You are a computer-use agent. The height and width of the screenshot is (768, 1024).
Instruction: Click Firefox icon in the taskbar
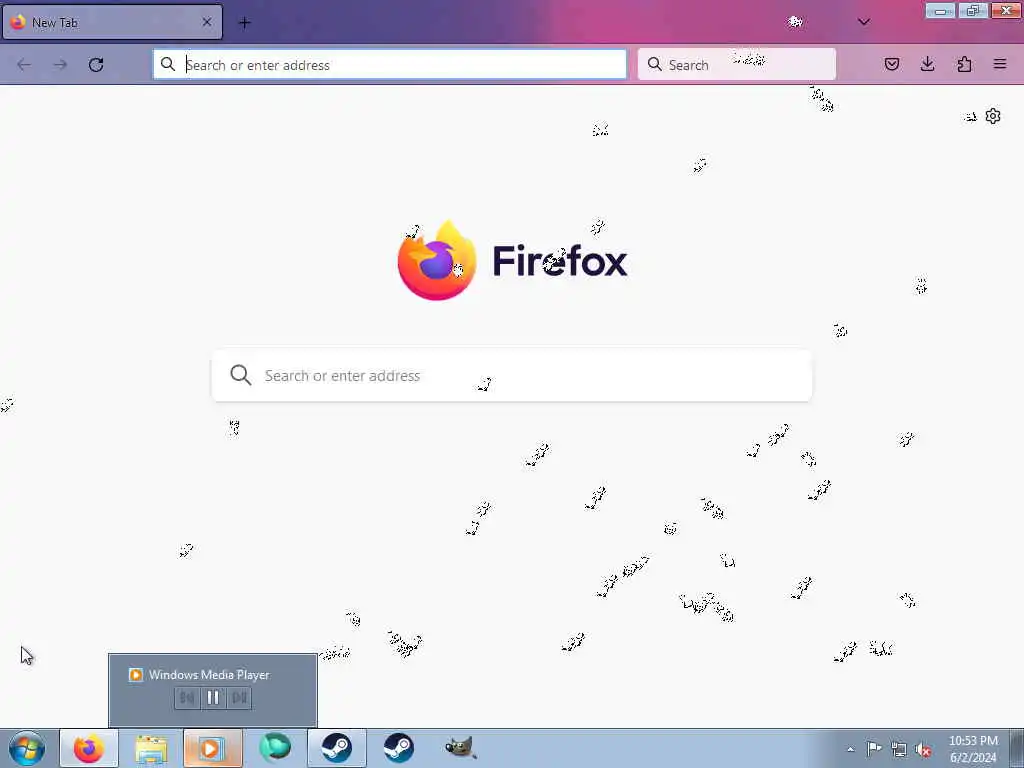(89, 748)
